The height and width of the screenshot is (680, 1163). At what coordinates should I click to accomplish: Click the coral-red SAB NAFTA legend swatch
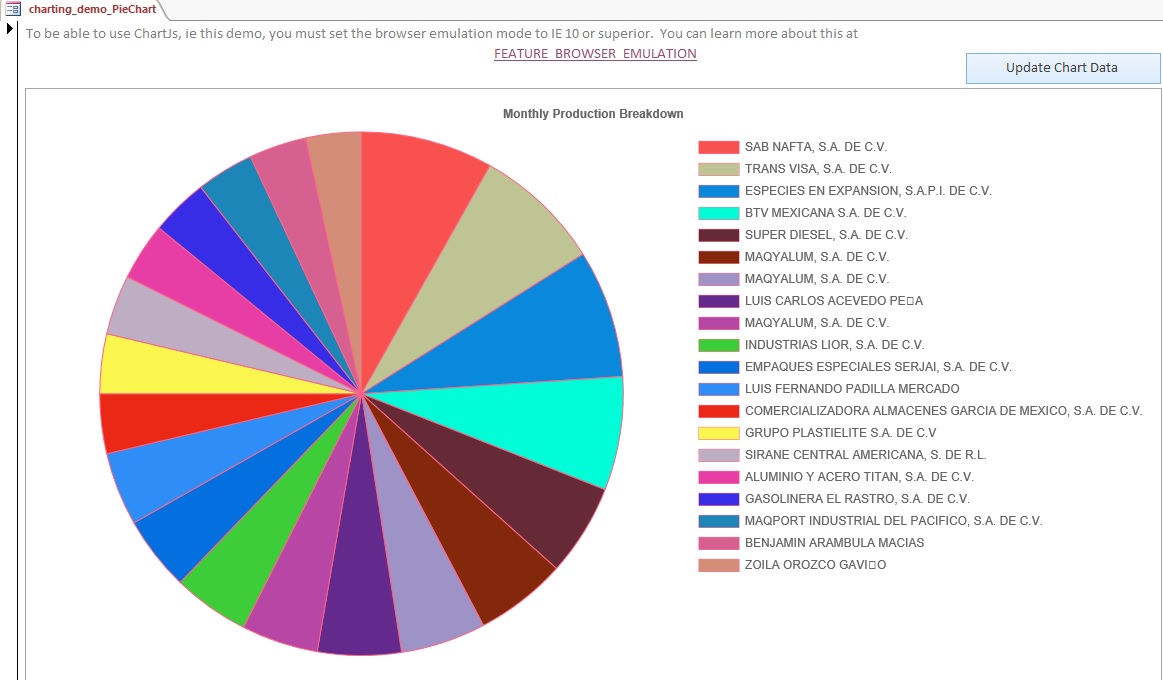point(718,147)
